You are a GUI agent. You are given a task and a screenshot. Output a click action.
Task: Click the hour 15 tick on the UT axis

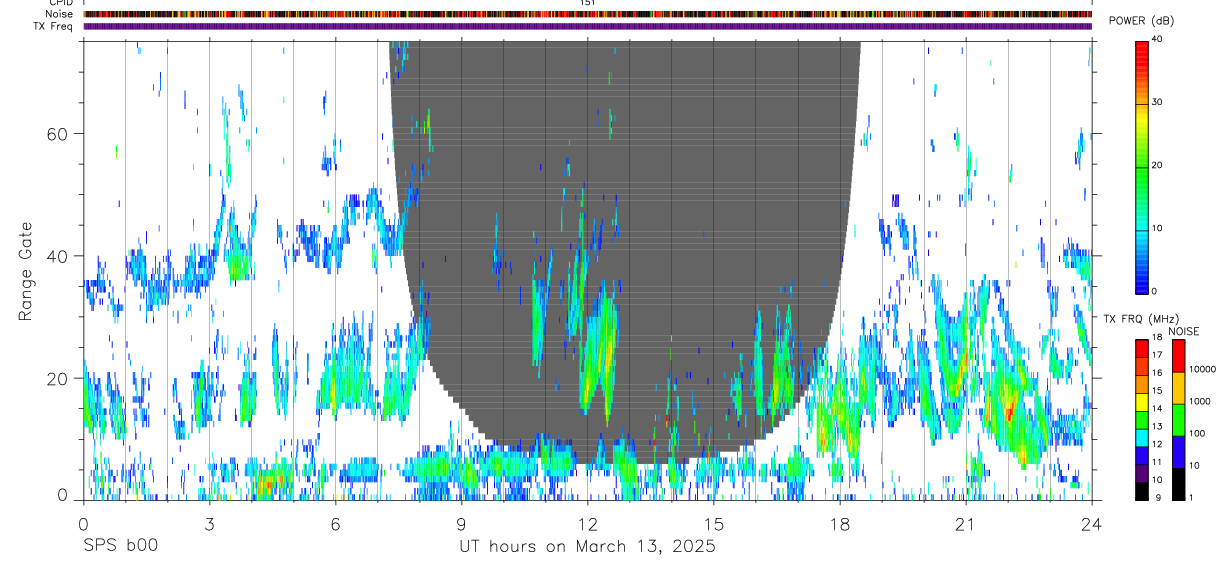pyautogui.click(x=713, y=524)
